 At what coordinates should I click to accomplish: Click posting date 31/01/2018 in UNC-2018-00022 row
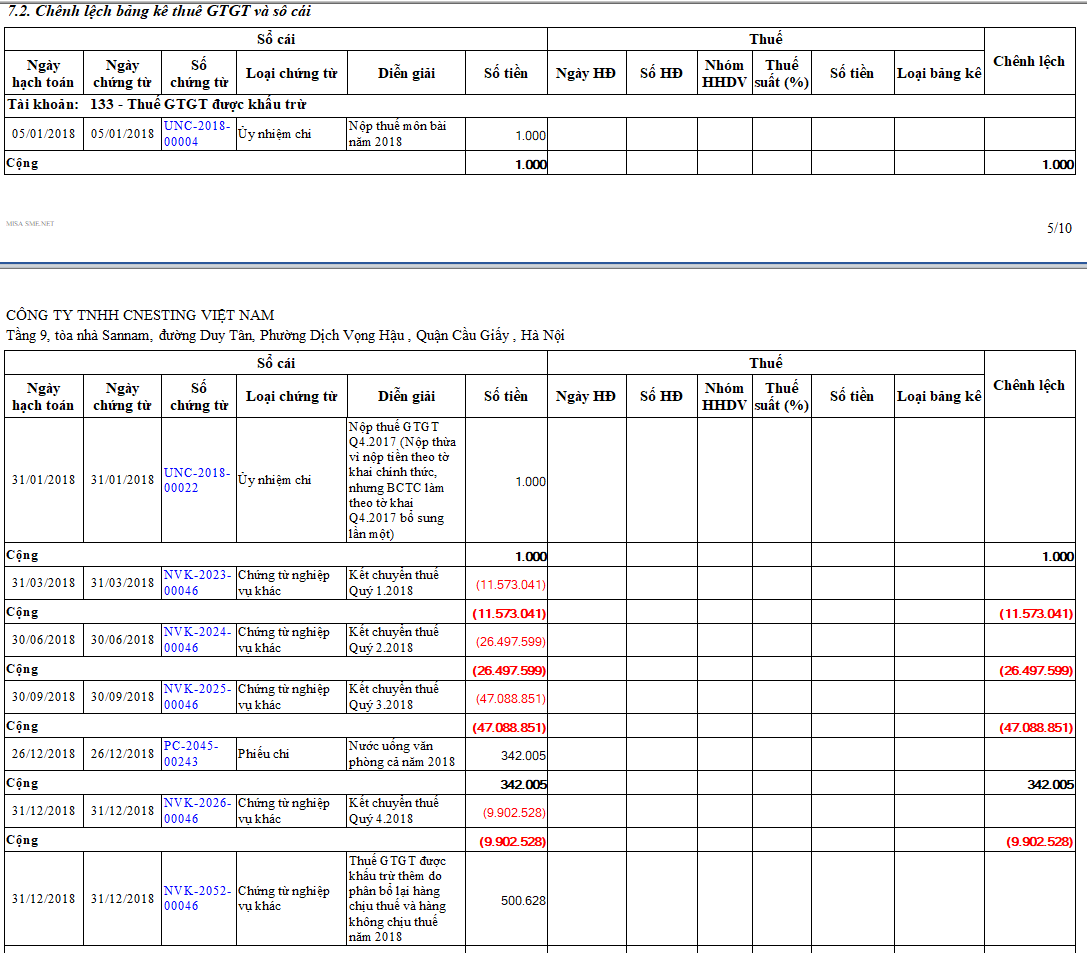[x=44, y=480]
